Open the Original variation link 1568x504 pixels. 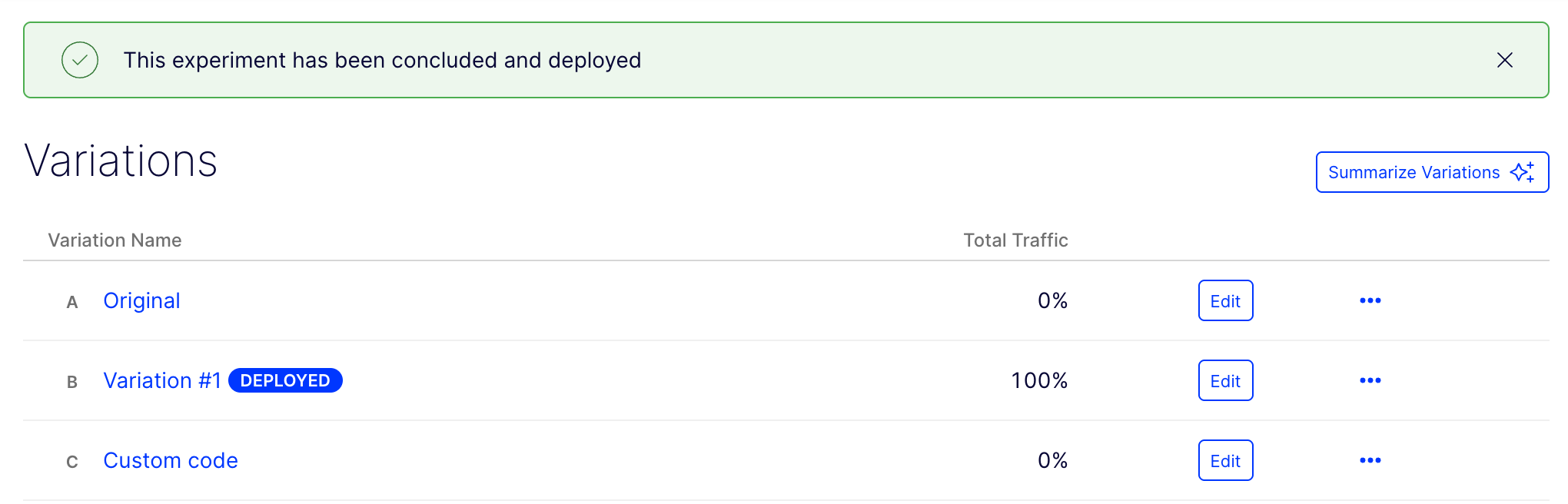click(x=142, y=300)
